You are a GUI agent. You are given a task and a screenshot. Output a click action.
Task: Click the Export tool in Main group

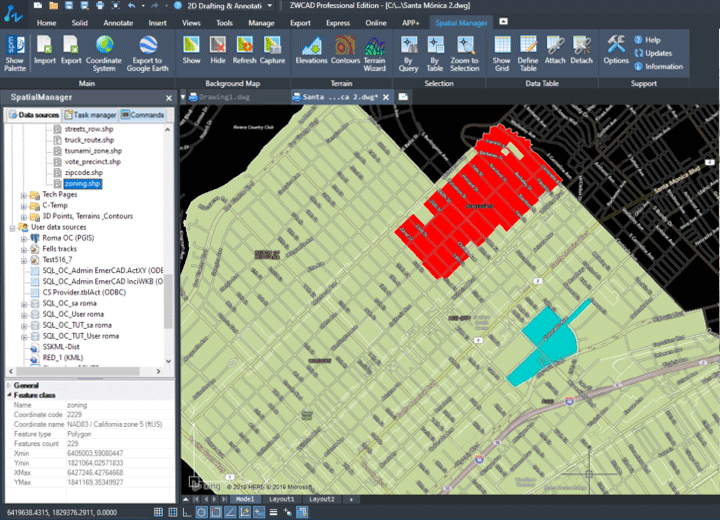click(x=71, y=50)
